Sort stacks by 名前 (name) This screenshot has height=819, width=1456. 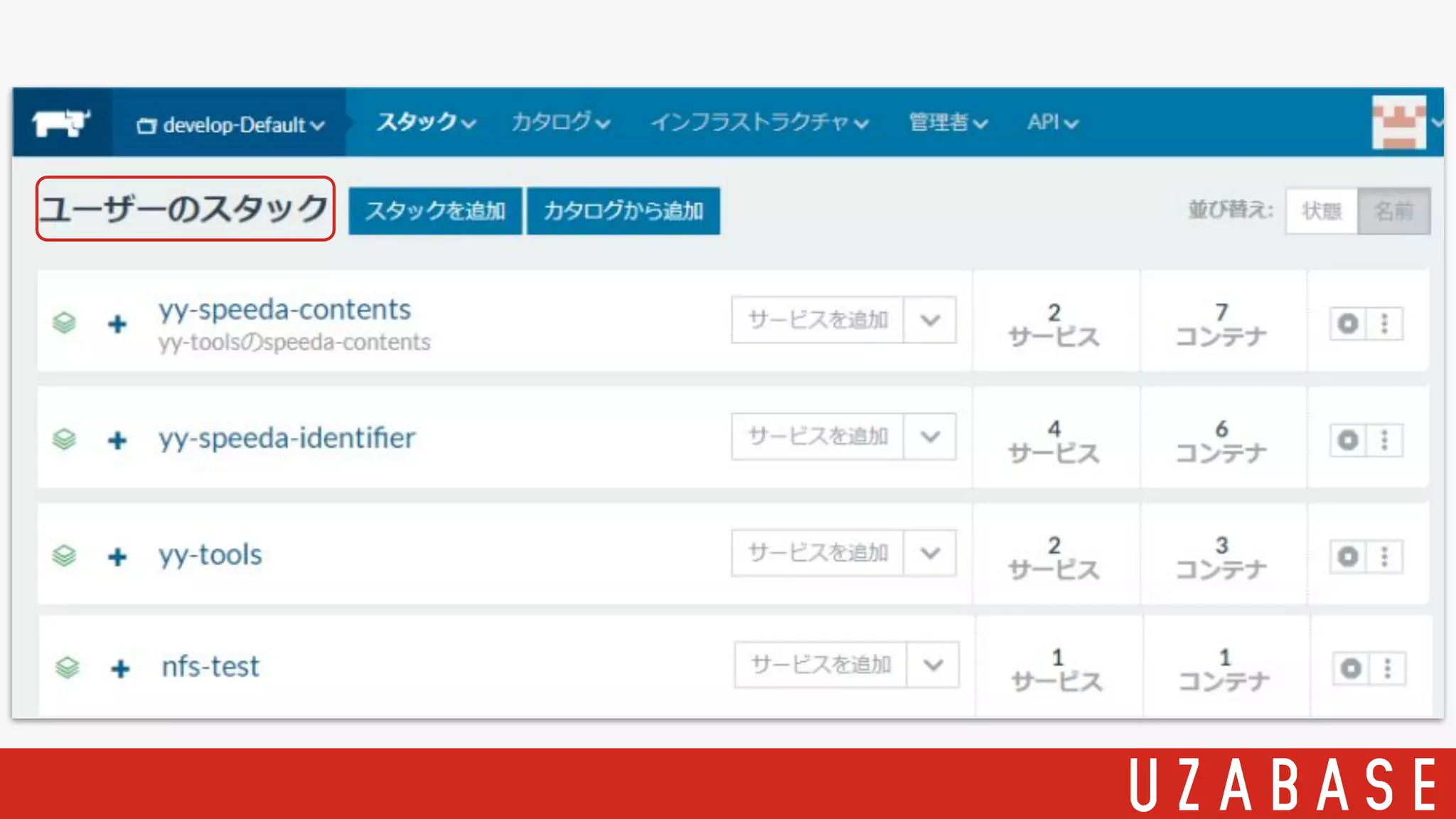tap(1393, 210)
